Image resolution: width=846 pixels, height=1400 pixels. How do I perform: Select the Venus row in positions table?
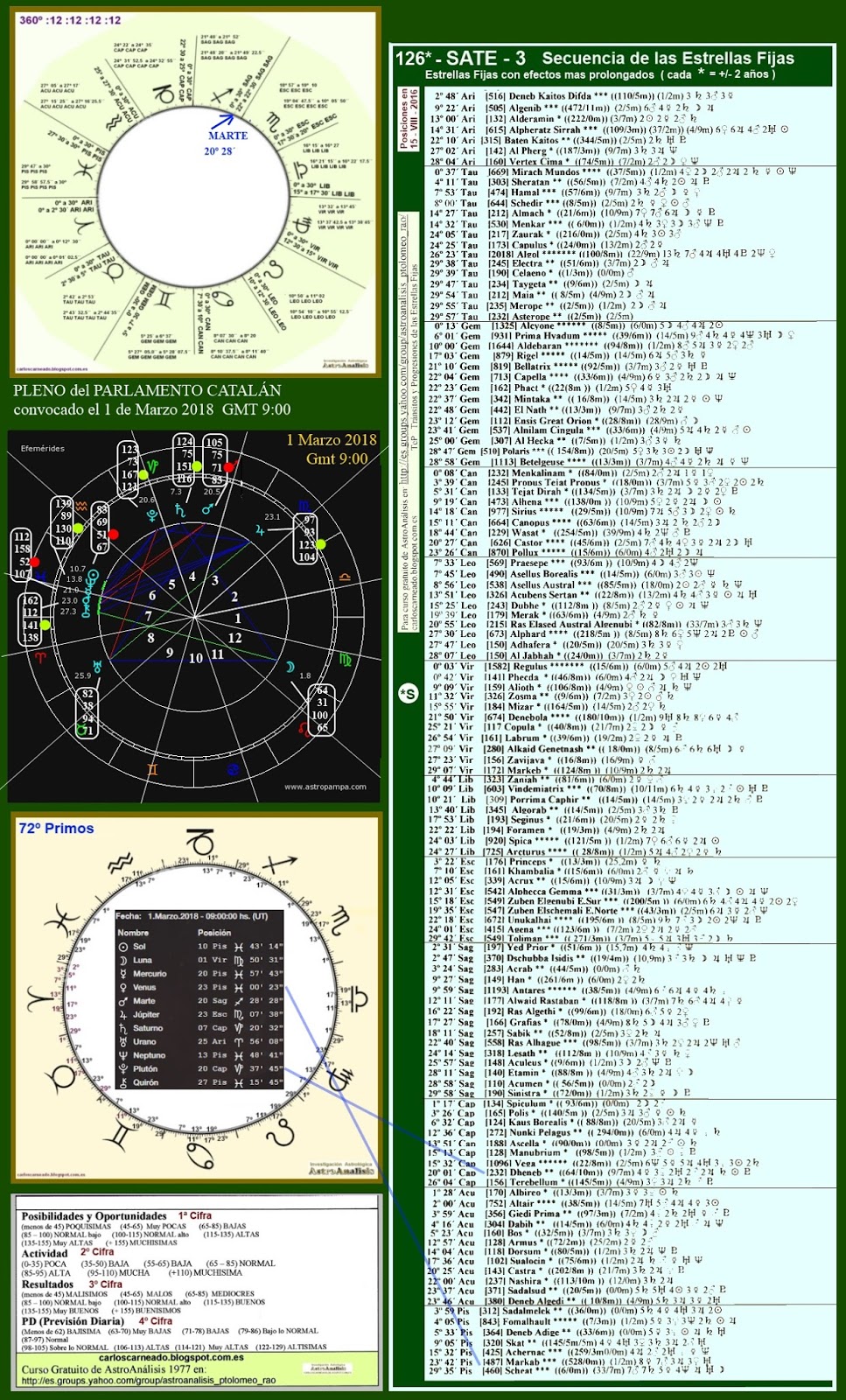200,987
